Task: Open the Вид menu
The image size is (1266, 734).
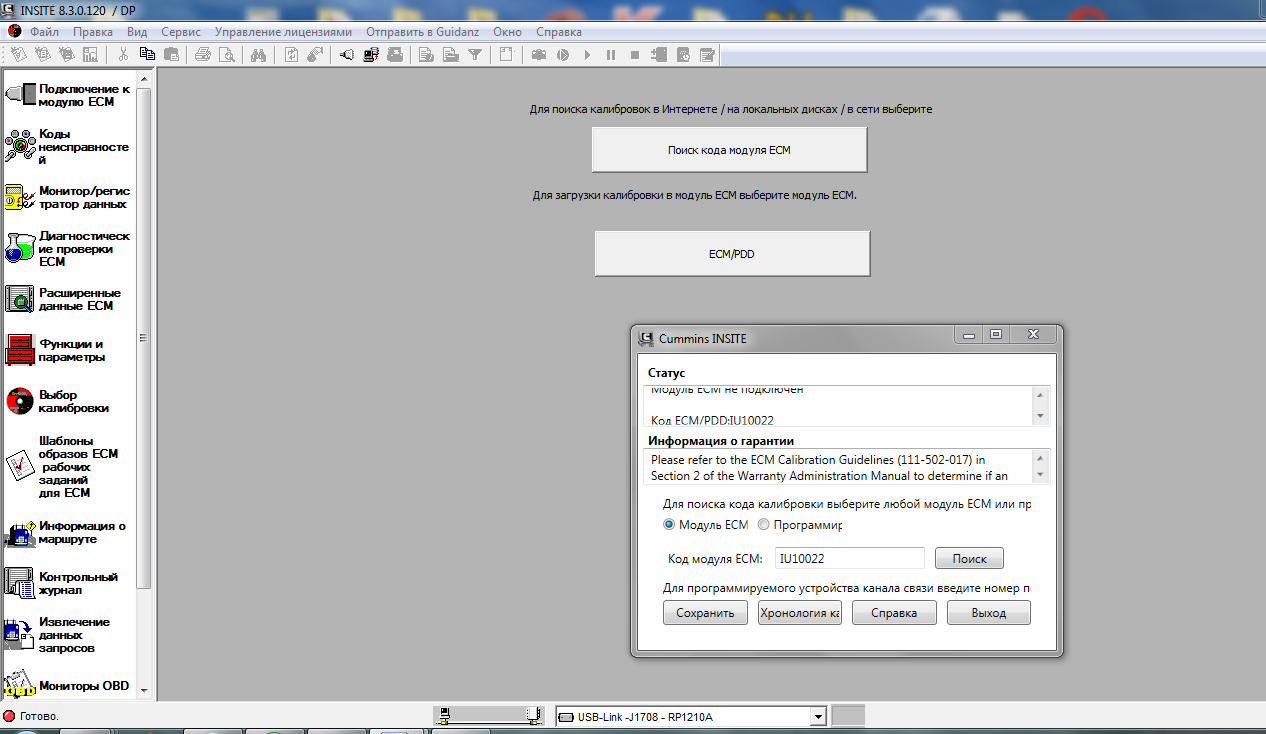Action: [137, 32]
